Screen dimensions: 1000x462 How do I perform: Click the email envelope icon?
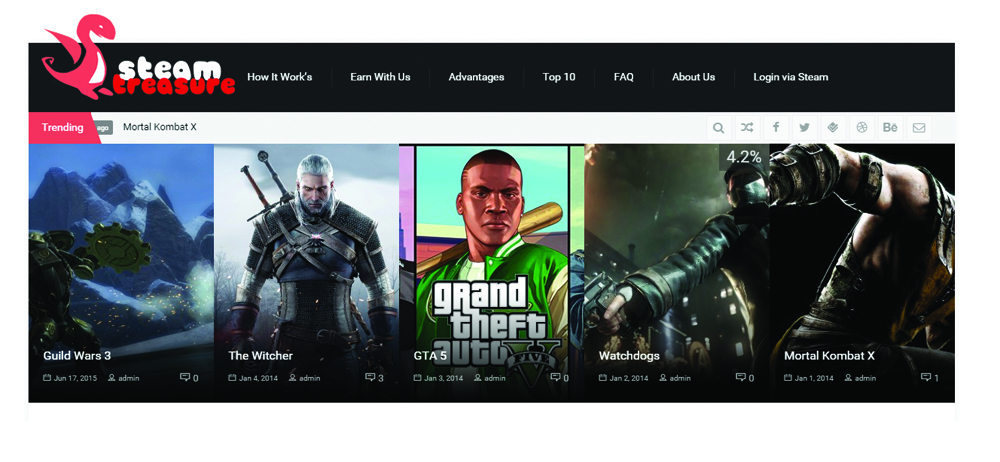click(919, 128)
